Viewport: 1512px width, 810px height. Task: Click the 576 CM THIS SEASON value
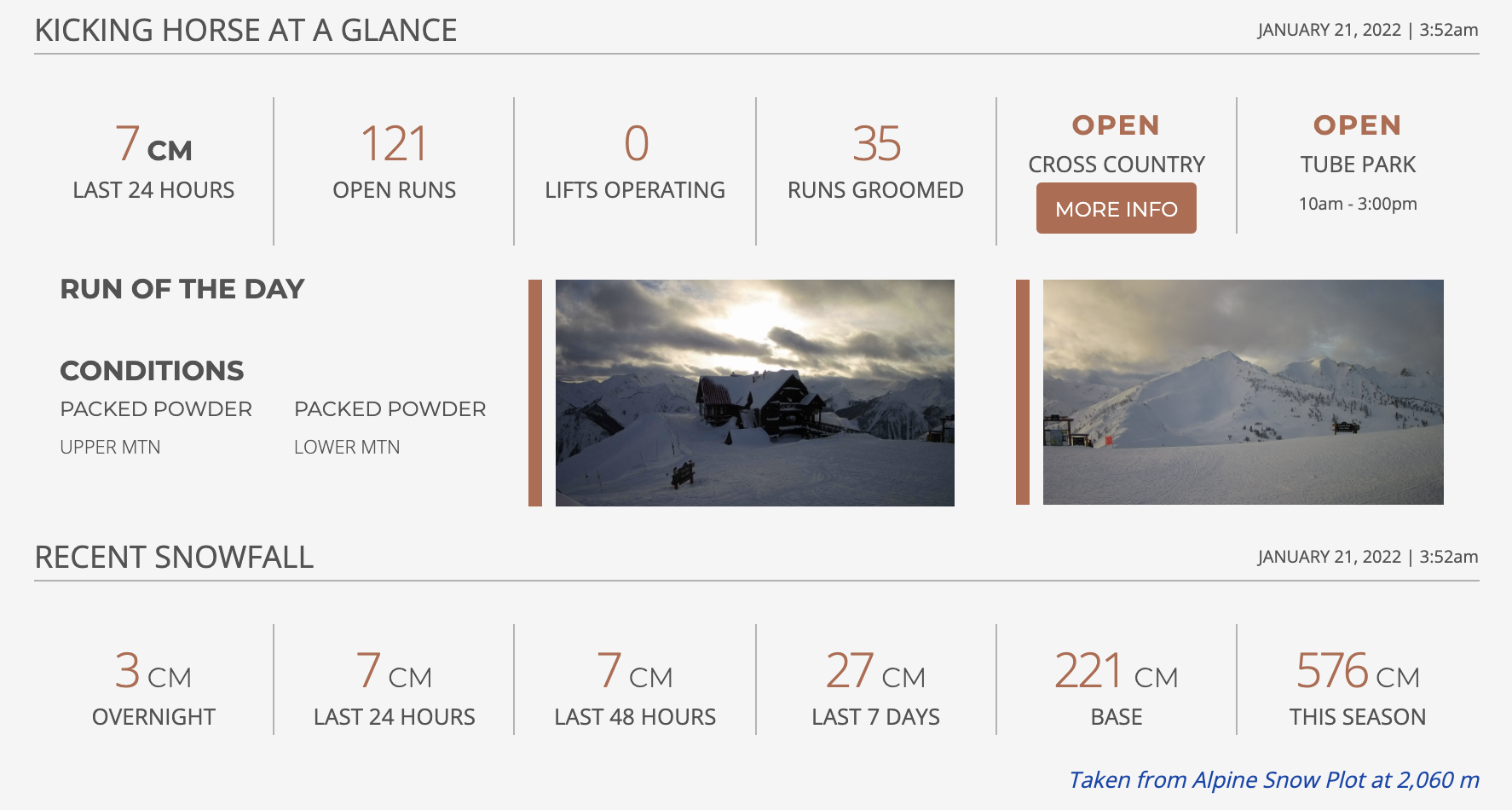tap(1358, 671)
